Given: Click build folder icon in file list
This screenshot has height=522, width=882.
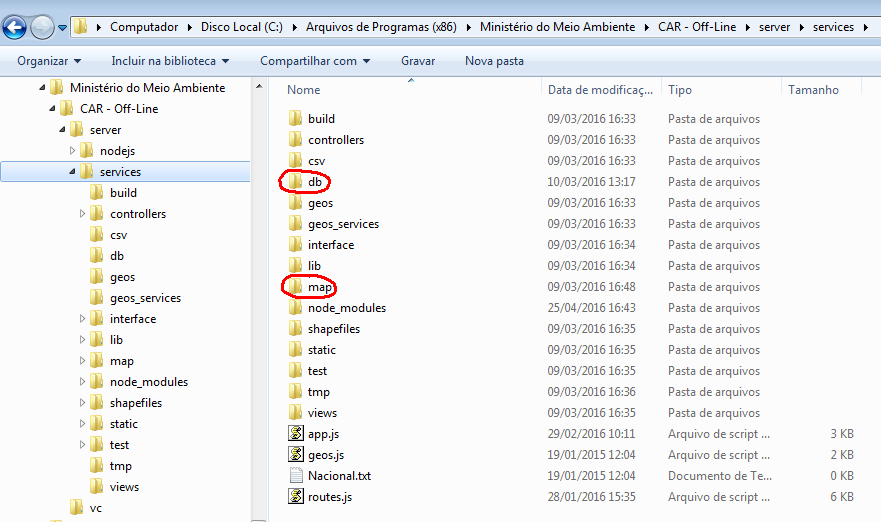Looking at the screenshot, I should tap(295, 118).
